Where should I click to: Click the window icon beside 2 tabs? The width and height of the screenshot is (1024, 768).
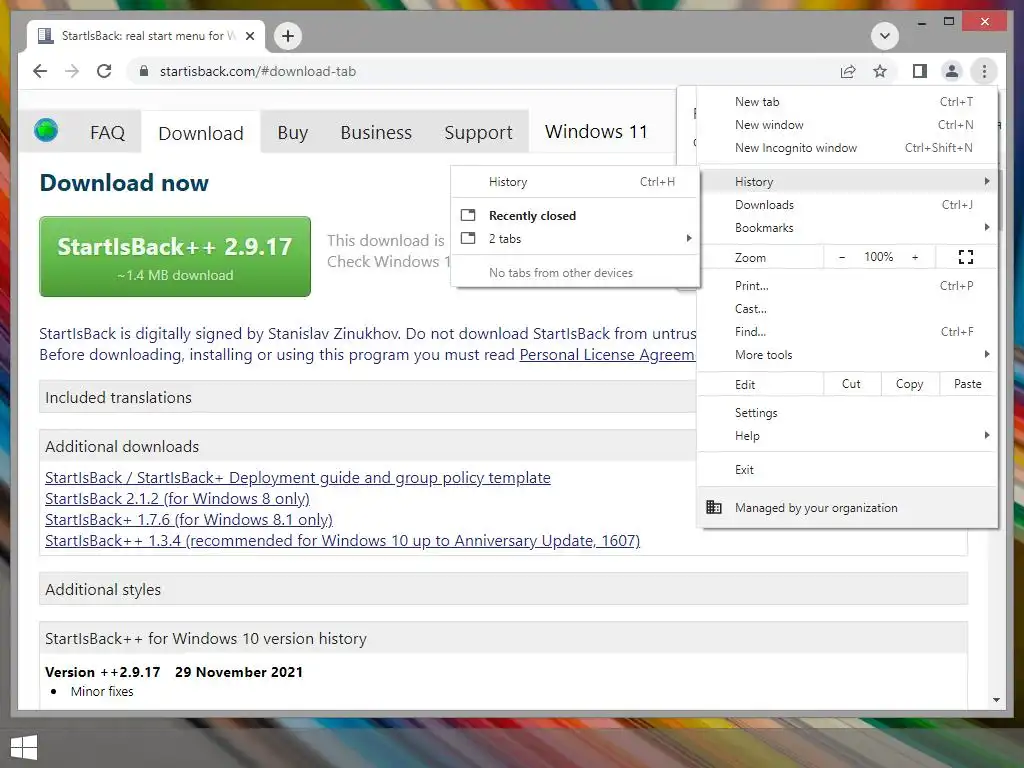(x=468, y=238)
